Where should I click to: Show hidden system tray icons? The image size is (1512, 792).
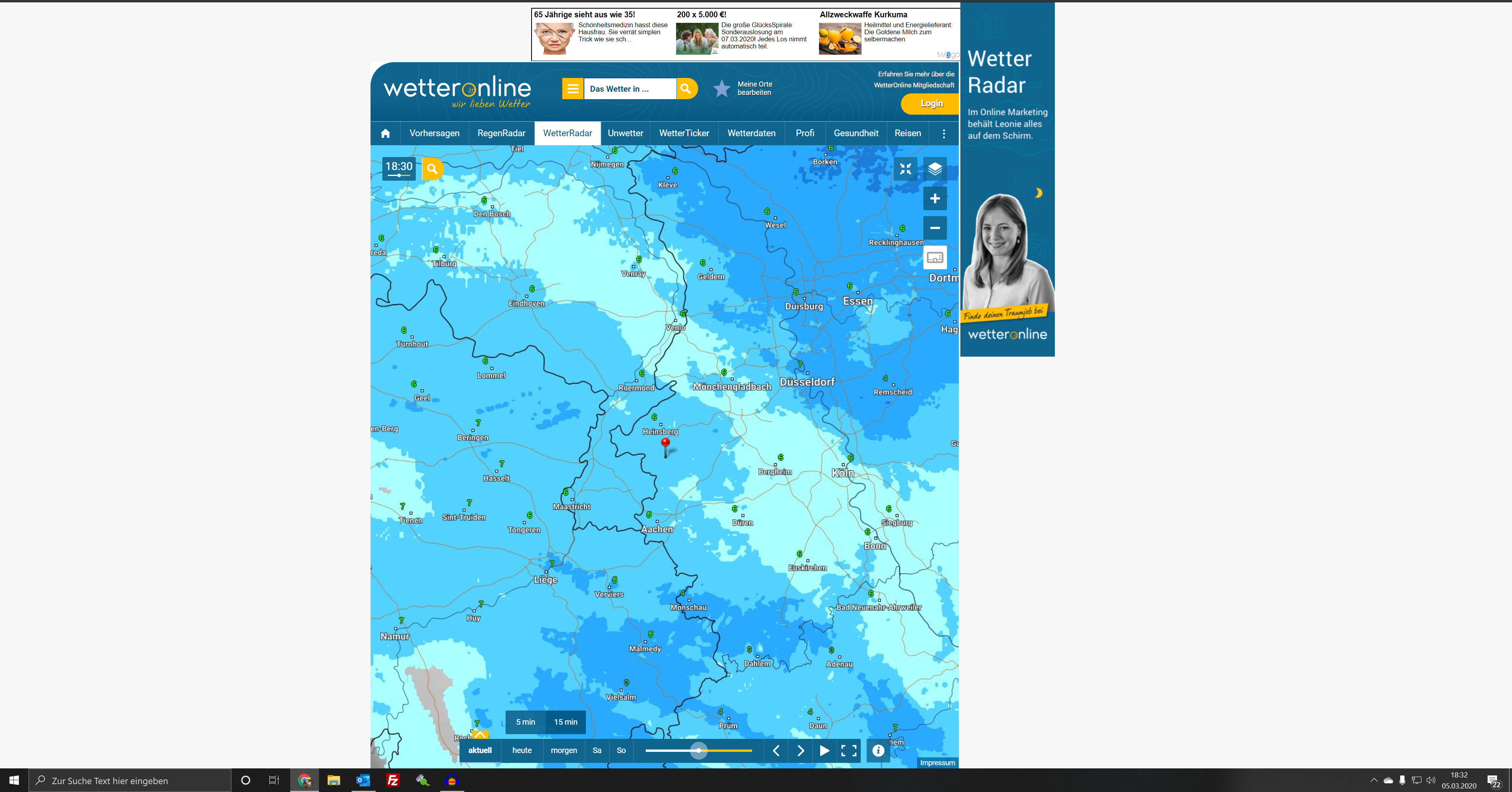(x=1373, y=780)
